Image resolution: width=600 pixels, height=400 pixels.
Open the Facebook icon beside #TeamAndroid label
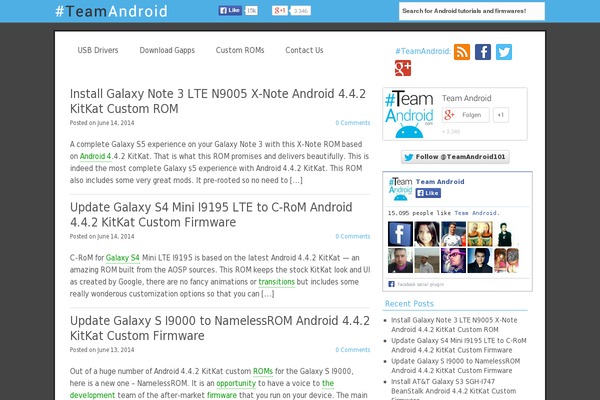click(483, 52)
